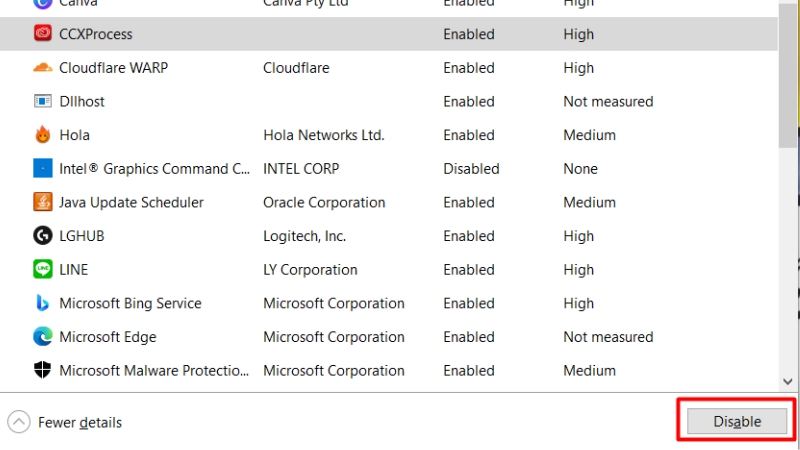
Task: Collapse view with Fewer details arrow
Action: (19, 422)
